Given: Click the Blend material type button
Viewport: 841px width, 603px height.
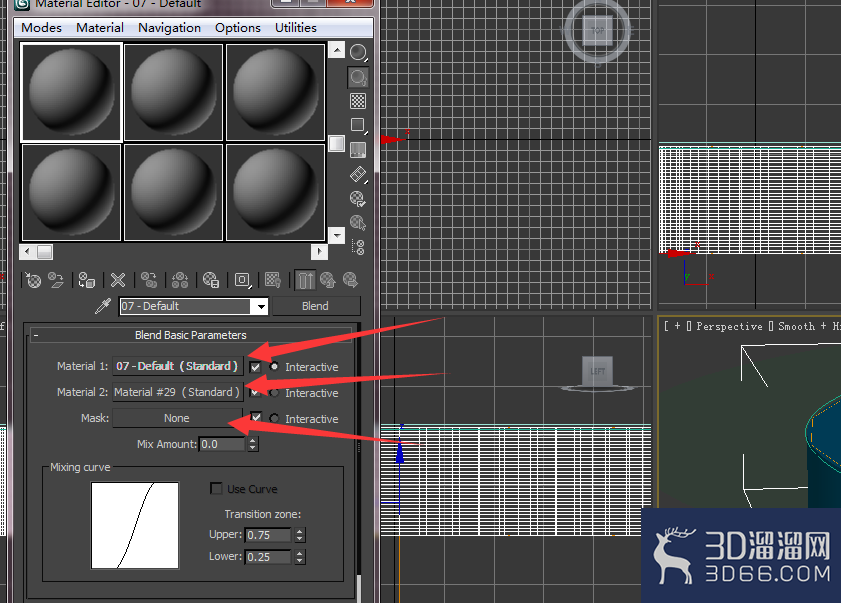Looking at the screenshot, I should pyautogui.click(x=316, y=306).
